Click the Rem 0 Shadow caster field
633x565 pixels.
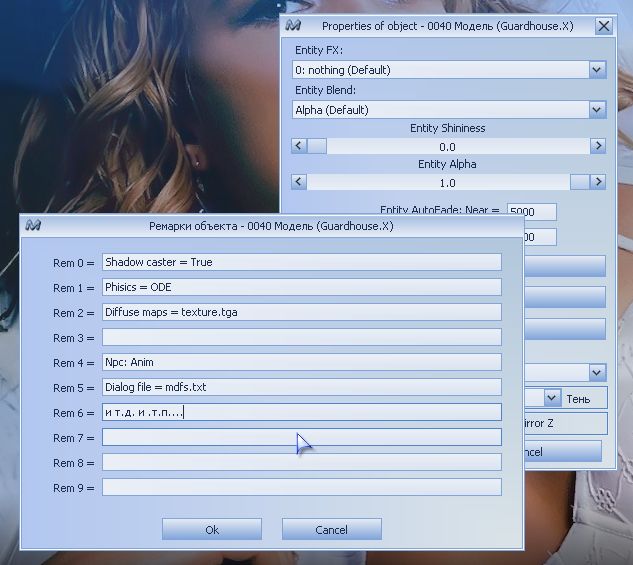[301, 262]
